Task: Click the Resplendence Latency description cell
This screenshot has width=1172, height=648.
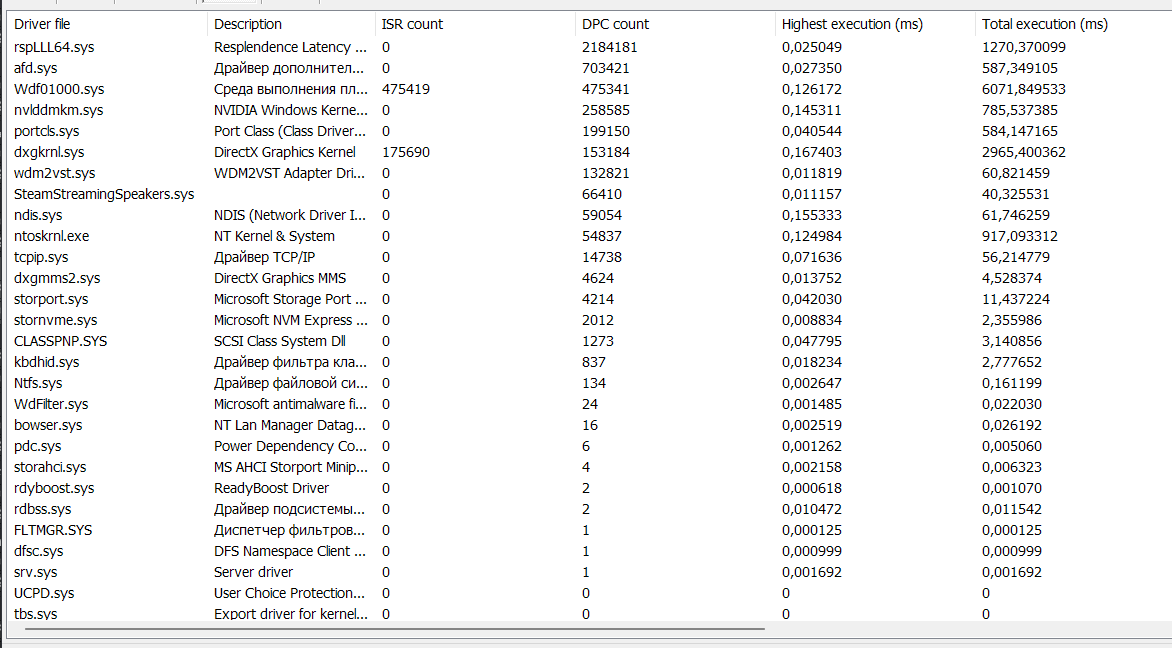Action: [x=290, y=47]
